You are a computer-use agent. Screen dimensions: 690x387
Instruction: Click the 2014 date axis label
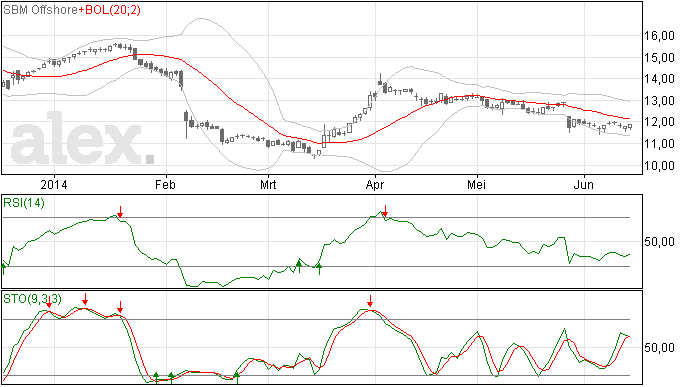coord(54,184)
